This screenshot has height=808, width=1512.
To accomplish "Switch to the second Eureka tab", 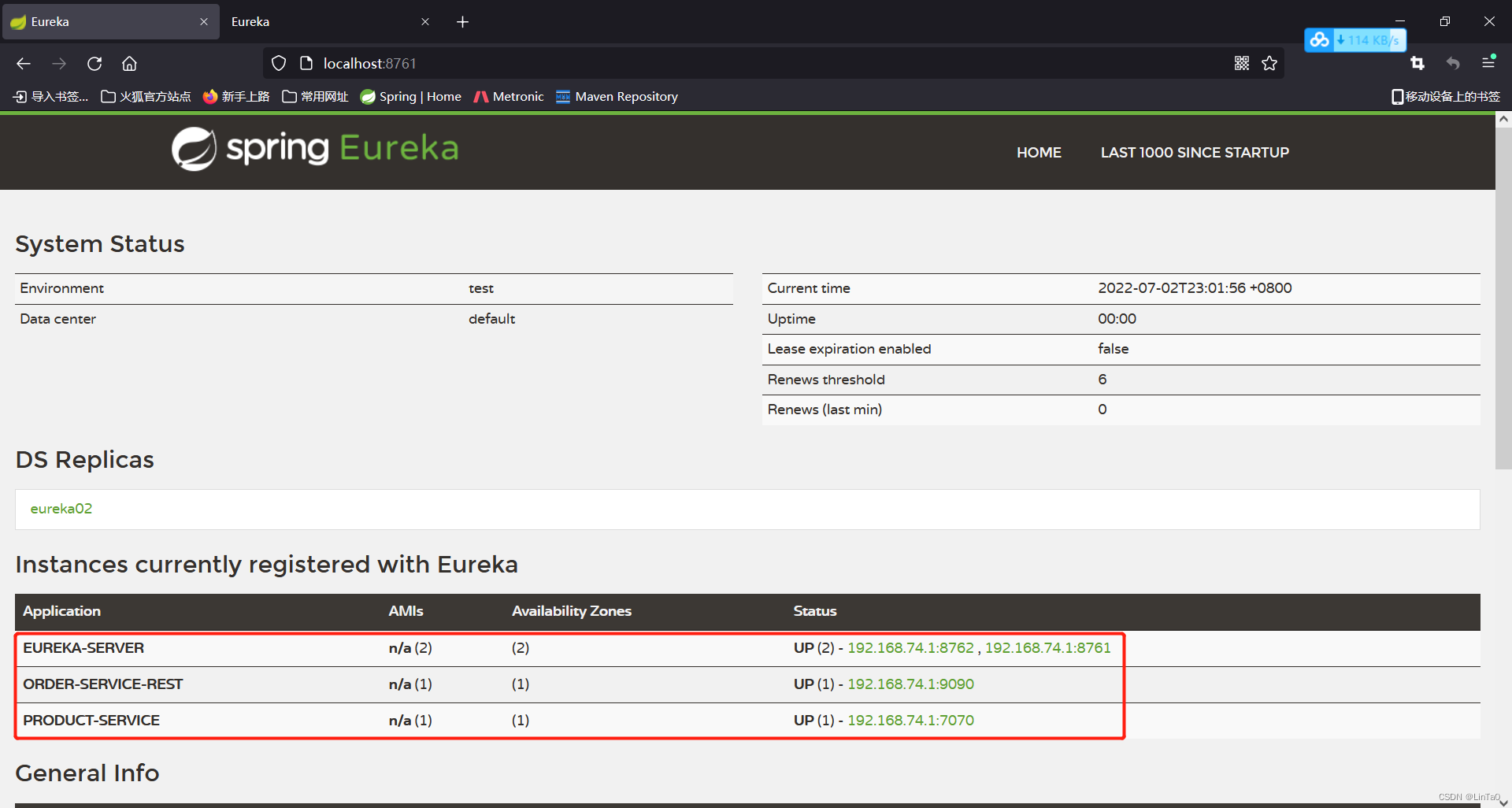I will (329, 22).
